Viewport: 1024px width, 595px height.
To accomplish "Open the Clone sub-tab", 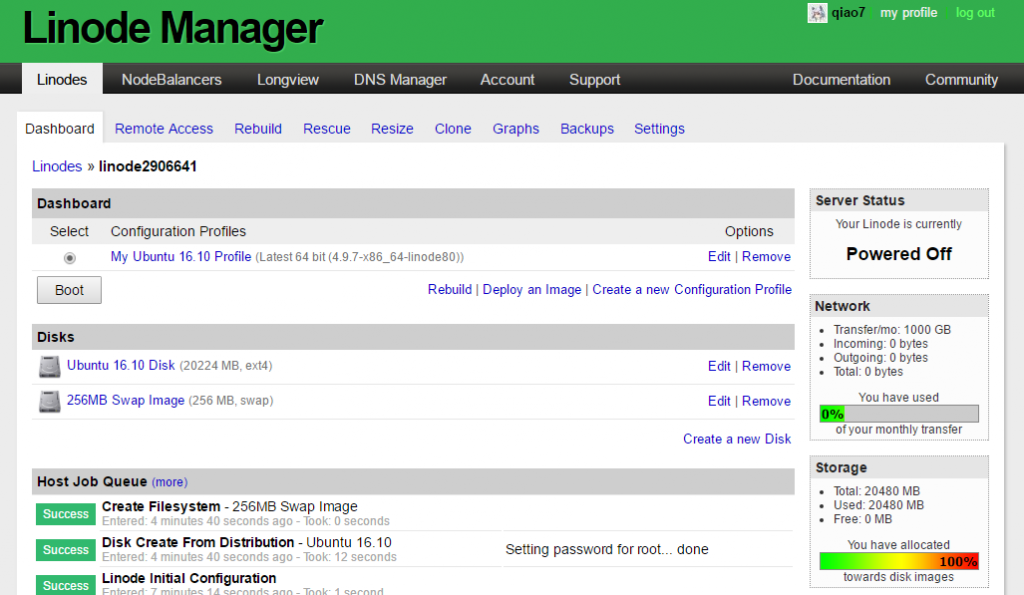I will click(453, 129).
